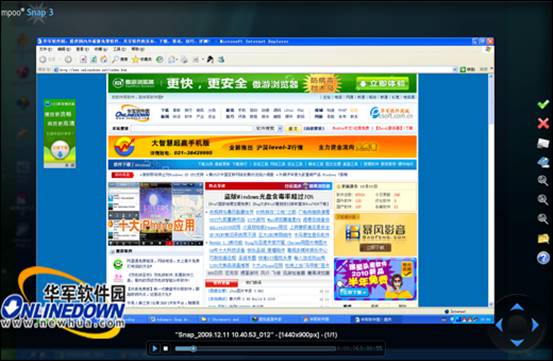Click the webpage search input field
Viewport: 553px width, 361px height.
pos(192,128)
